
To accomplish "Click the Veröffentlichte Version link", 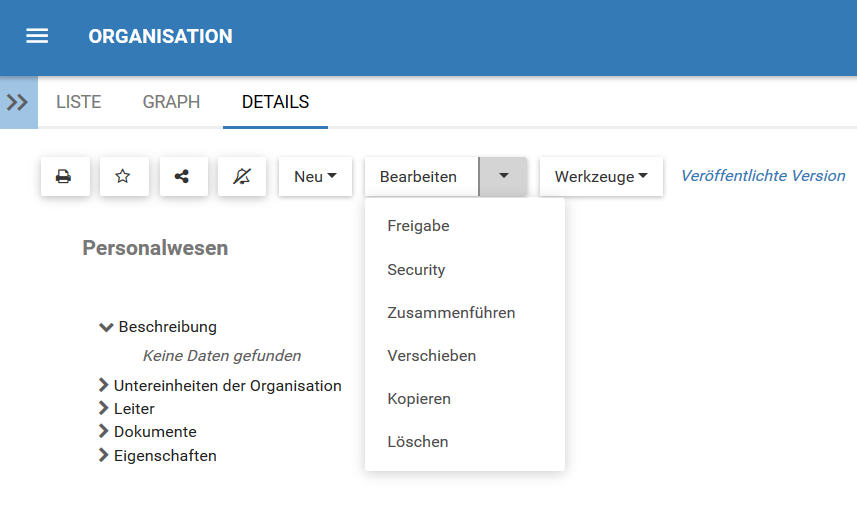I will pyautogui.click(x=762, y=176).
